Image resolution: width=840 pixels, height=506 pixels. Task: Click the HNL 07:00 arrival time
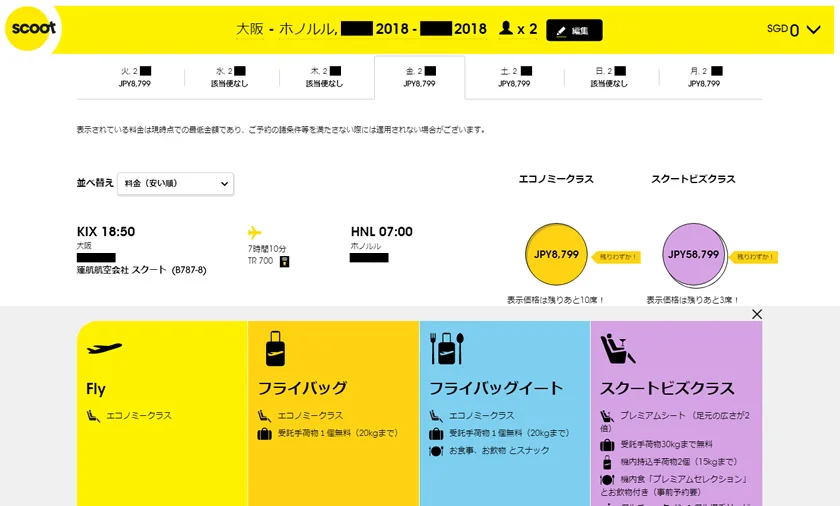381,232
